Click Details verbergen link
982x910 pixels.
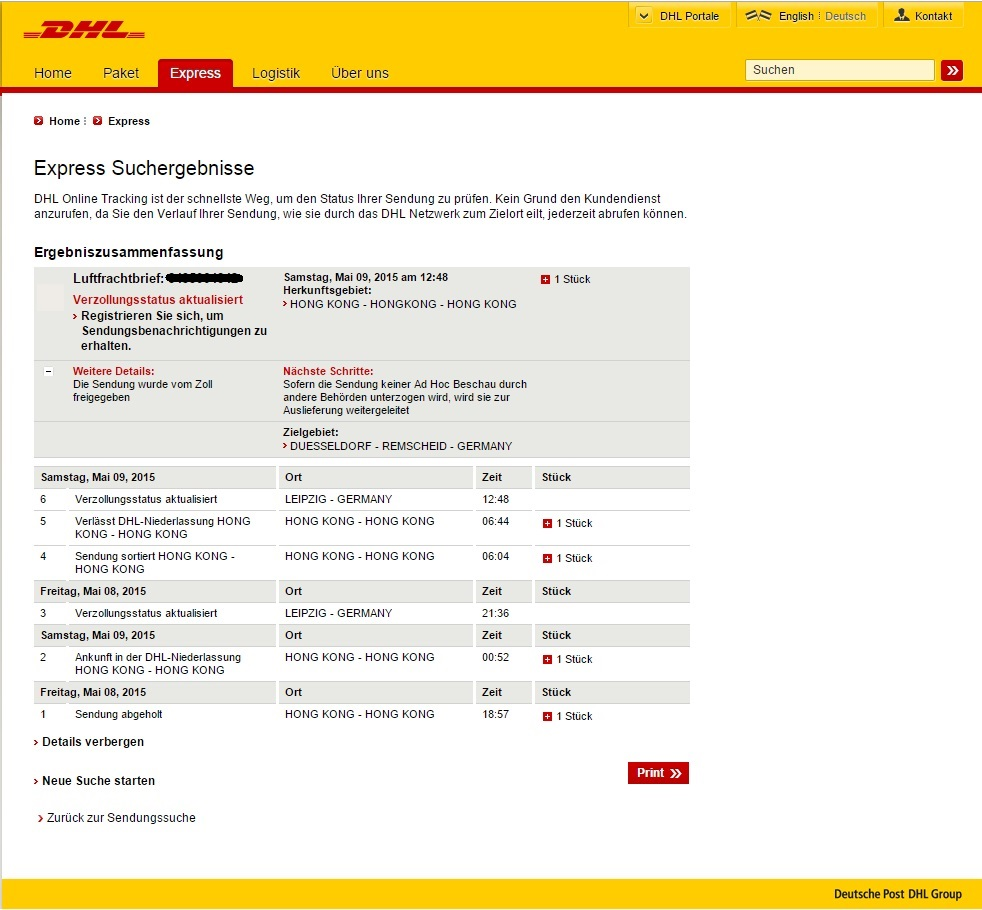click(x=92, y=742)
